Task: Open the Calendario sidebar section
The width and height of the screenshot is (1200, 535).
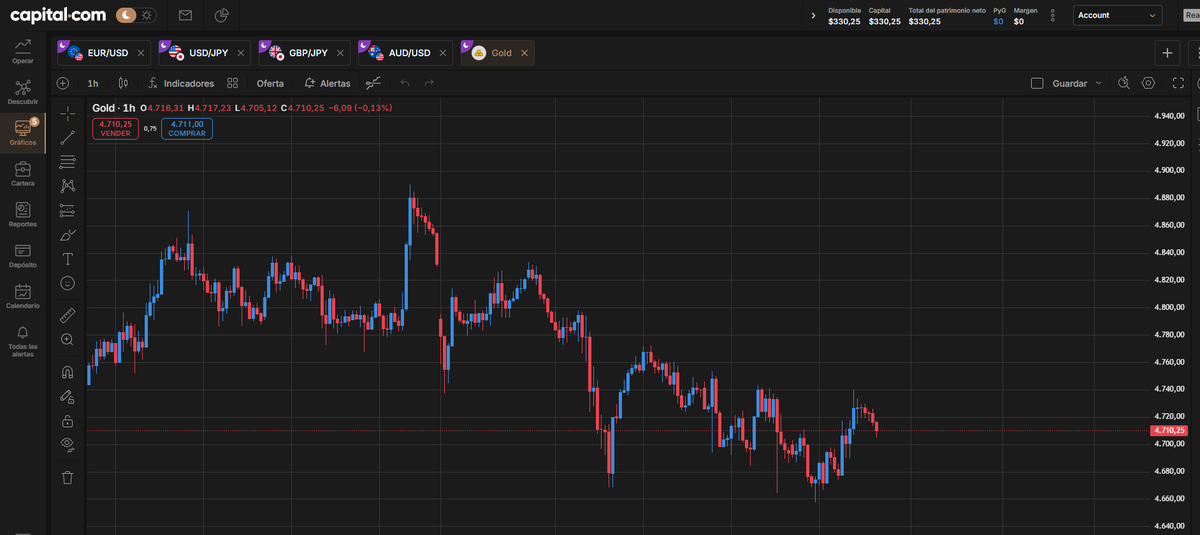Action: coord(22,297)
